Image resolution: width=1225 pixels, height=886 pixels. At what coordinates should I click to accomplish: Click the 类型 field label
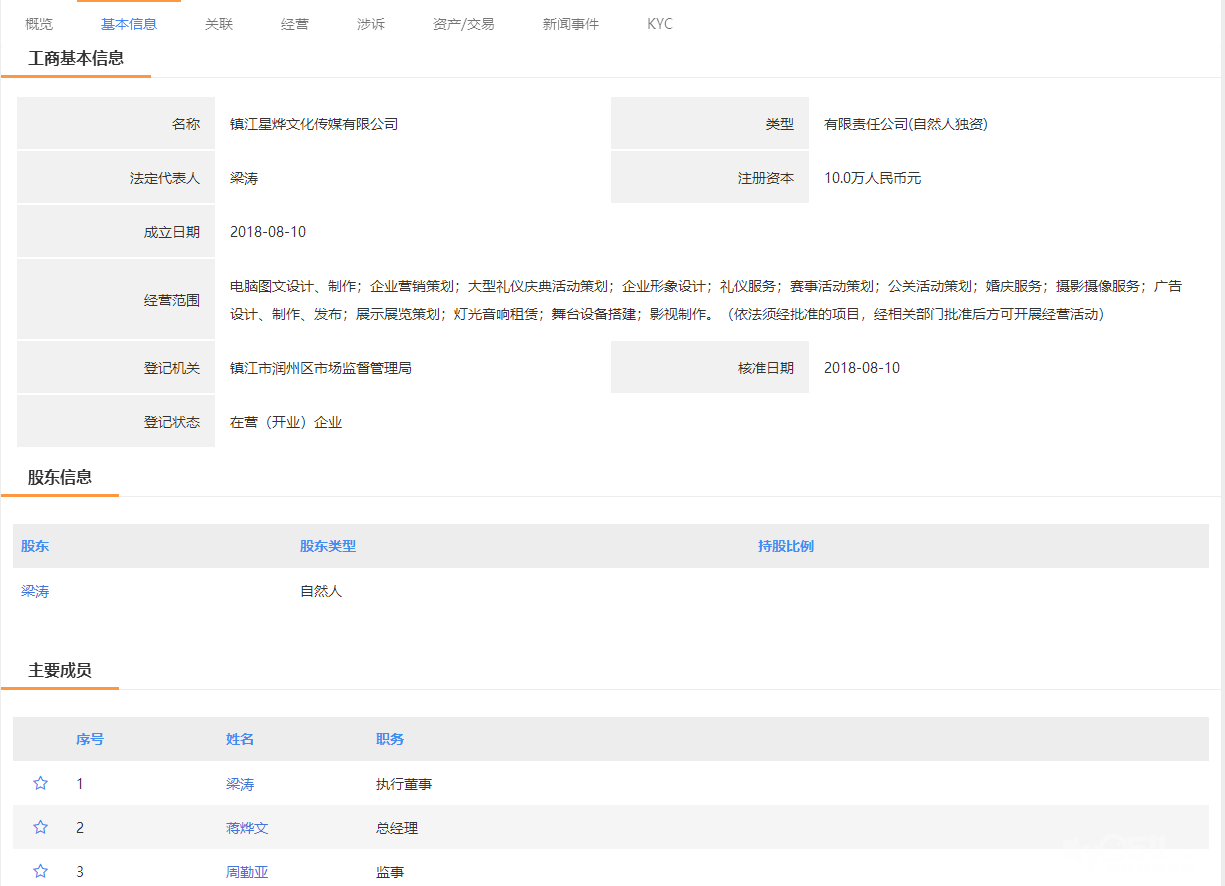[x=780, y=124]
